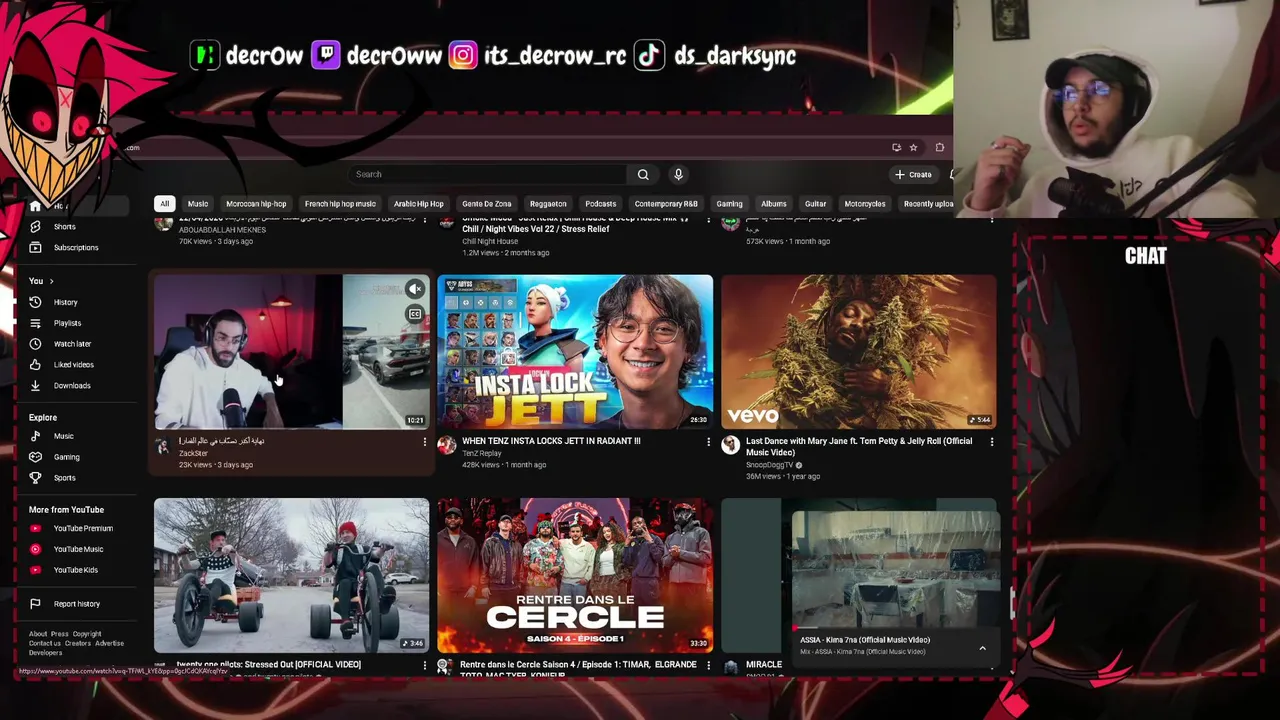Open options menu for Rentre dans le Cercle

[x=708, y=665]
